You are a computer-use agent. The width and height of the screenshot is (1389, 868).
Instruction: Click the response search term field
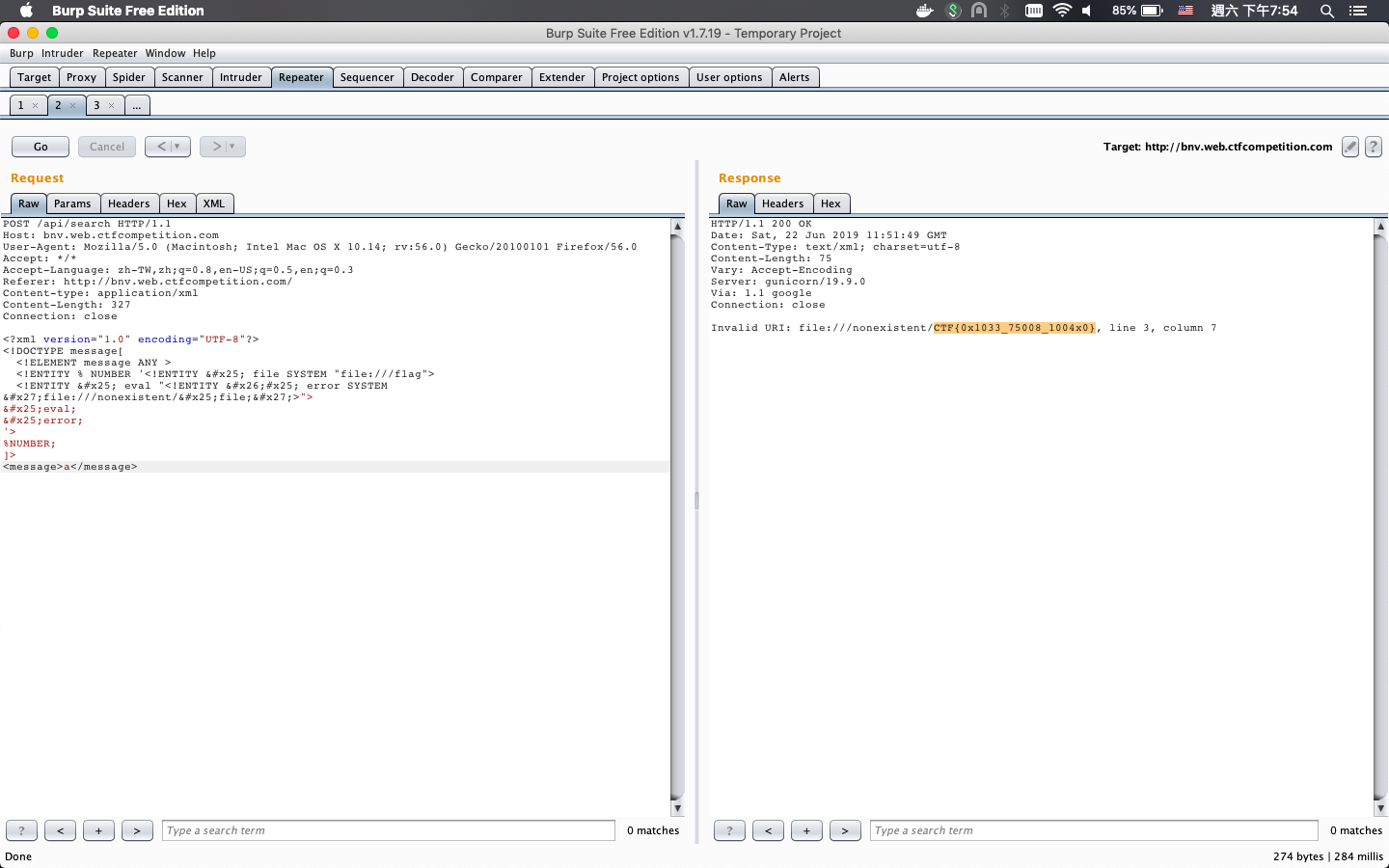tap(1094, 830)
